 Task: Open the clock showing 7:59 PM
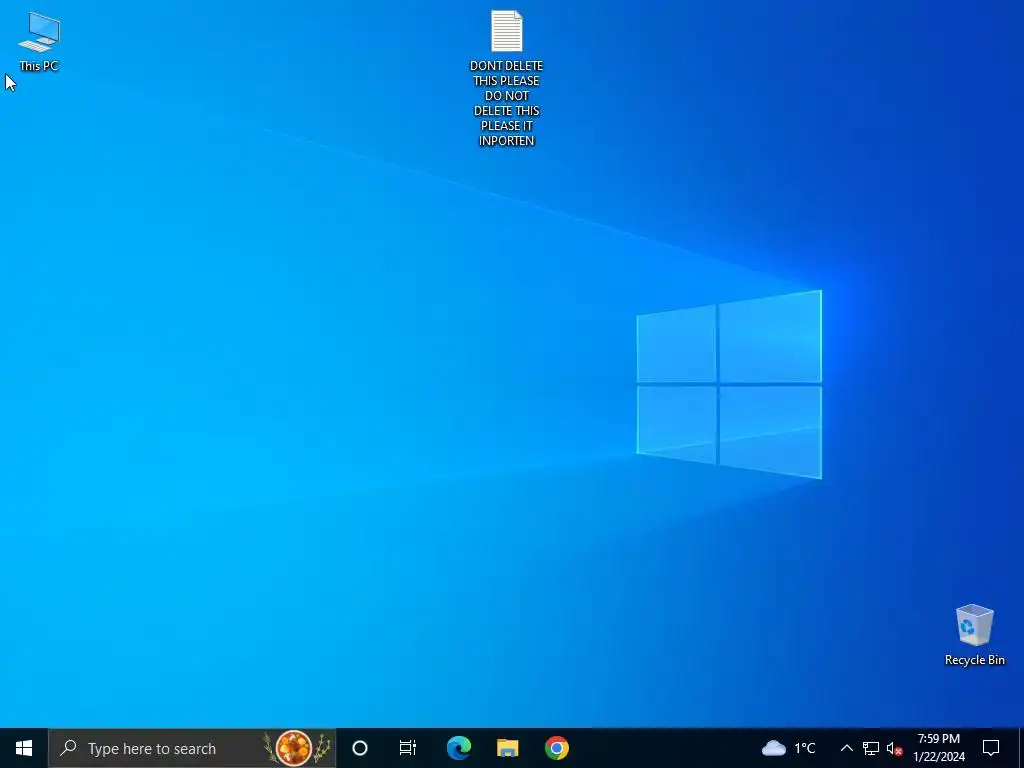pos(939,748)
